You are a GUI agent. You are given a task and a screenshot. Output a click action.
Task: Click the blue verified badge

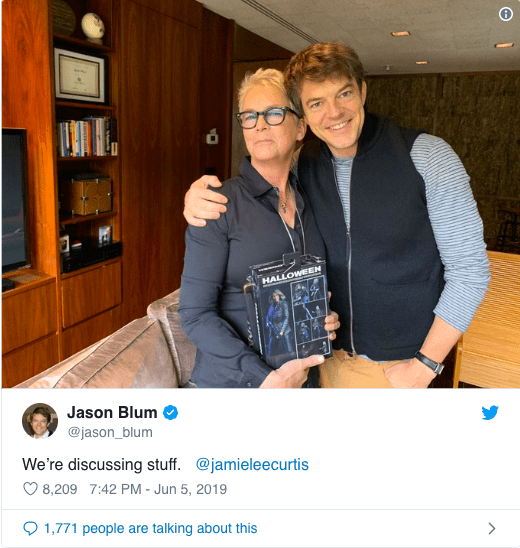(171, 413)
